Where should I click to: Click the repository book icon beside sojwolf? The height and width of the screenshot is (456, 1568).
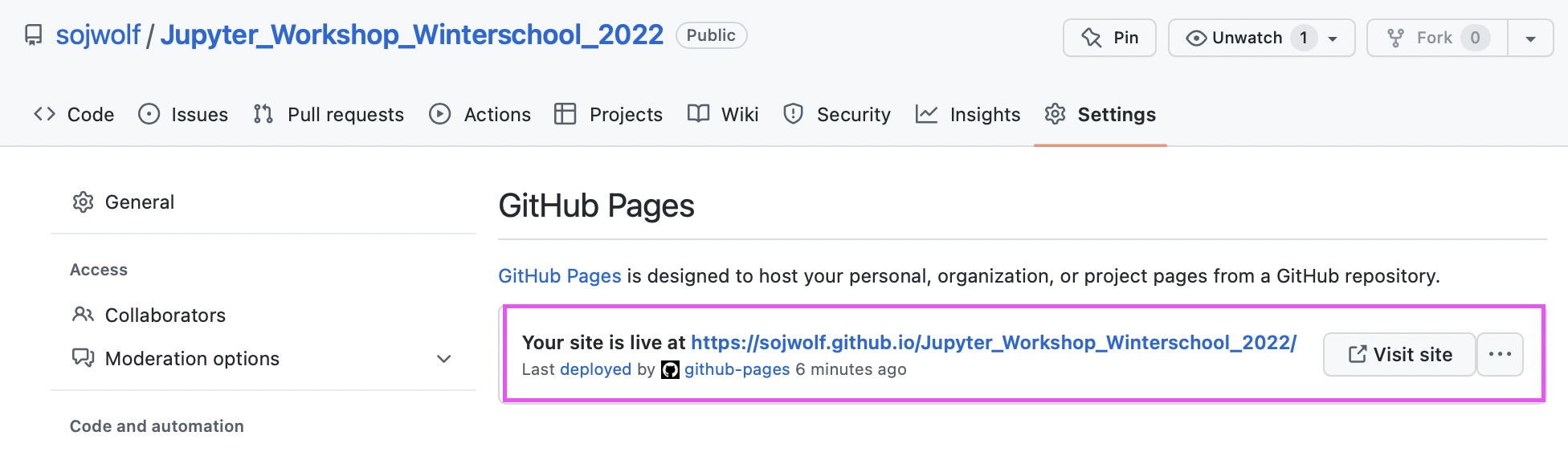33,35
